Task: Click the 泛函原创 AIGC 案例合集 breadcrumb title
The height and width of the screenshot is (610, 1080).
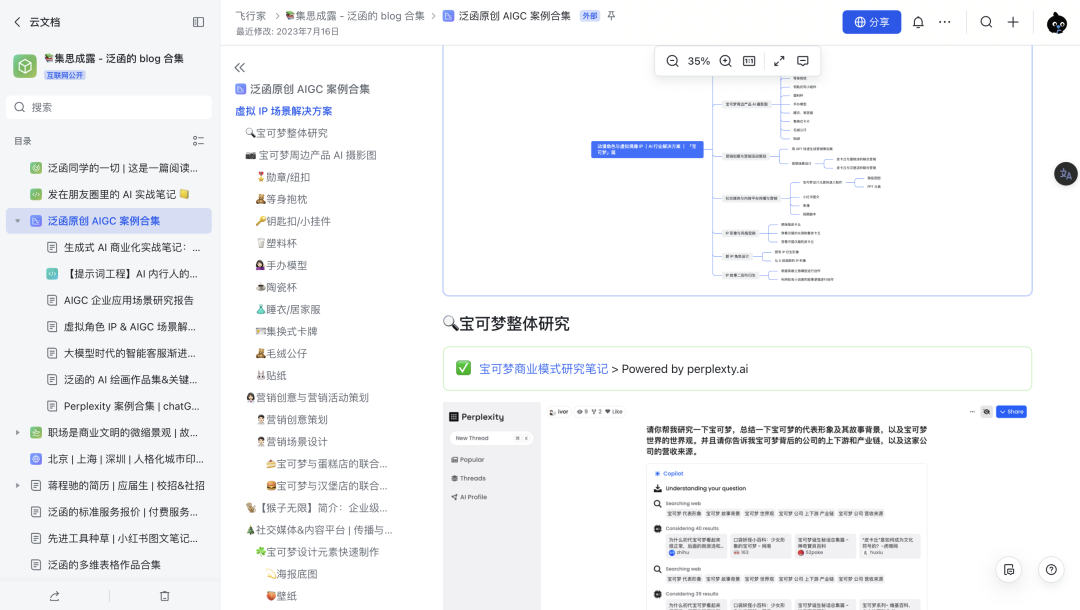Action: tap(515, 16)
